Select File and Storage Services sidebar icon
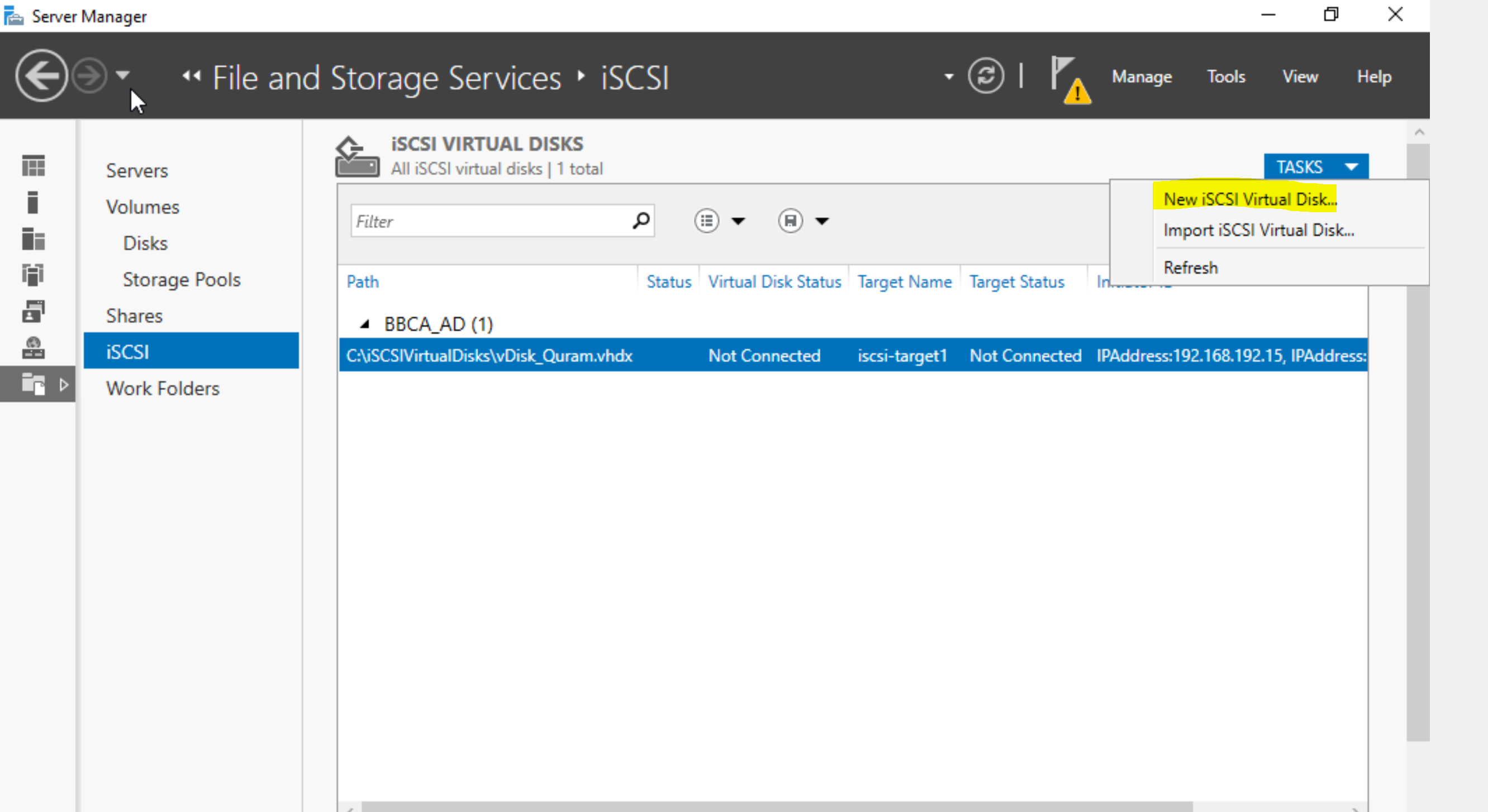Image resolution: width=1488 pixels, height=812 pixels. coord(33,384)
